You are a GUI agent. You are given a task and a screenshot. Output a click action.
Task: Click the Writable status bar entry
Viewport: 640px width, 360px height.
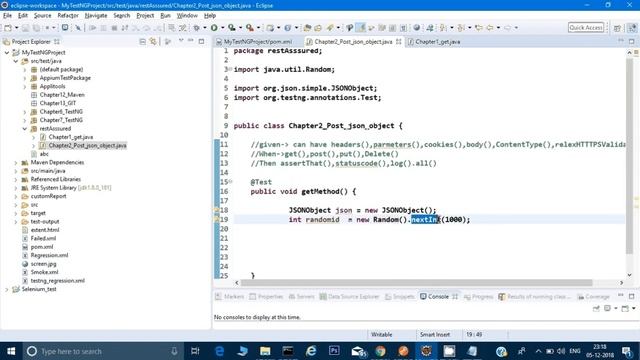[x=382, y=335]
